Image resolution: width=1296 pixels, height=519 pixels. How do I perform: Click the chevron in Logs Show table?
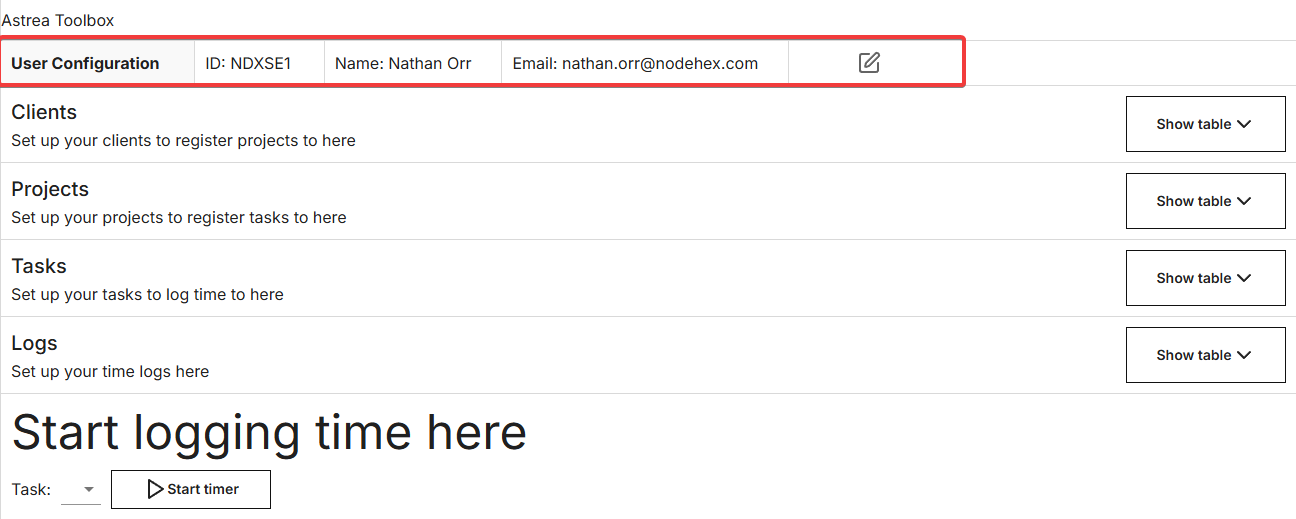pyautogui.click(x=1244, y=355)
